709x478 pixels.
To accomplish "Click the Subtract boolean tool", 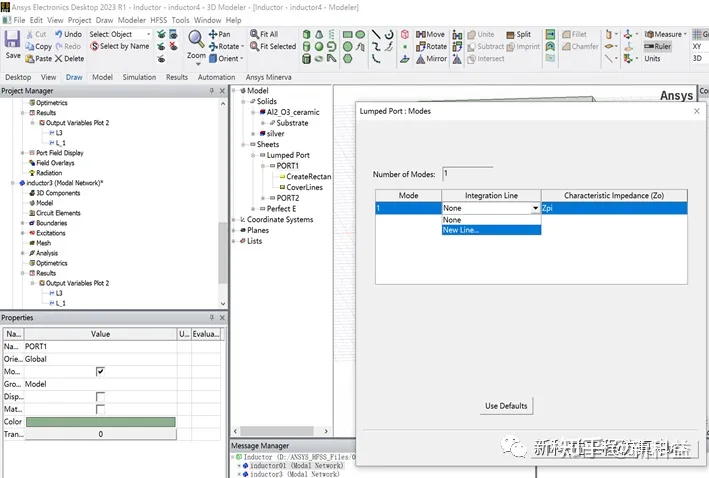I will (486, 47).
